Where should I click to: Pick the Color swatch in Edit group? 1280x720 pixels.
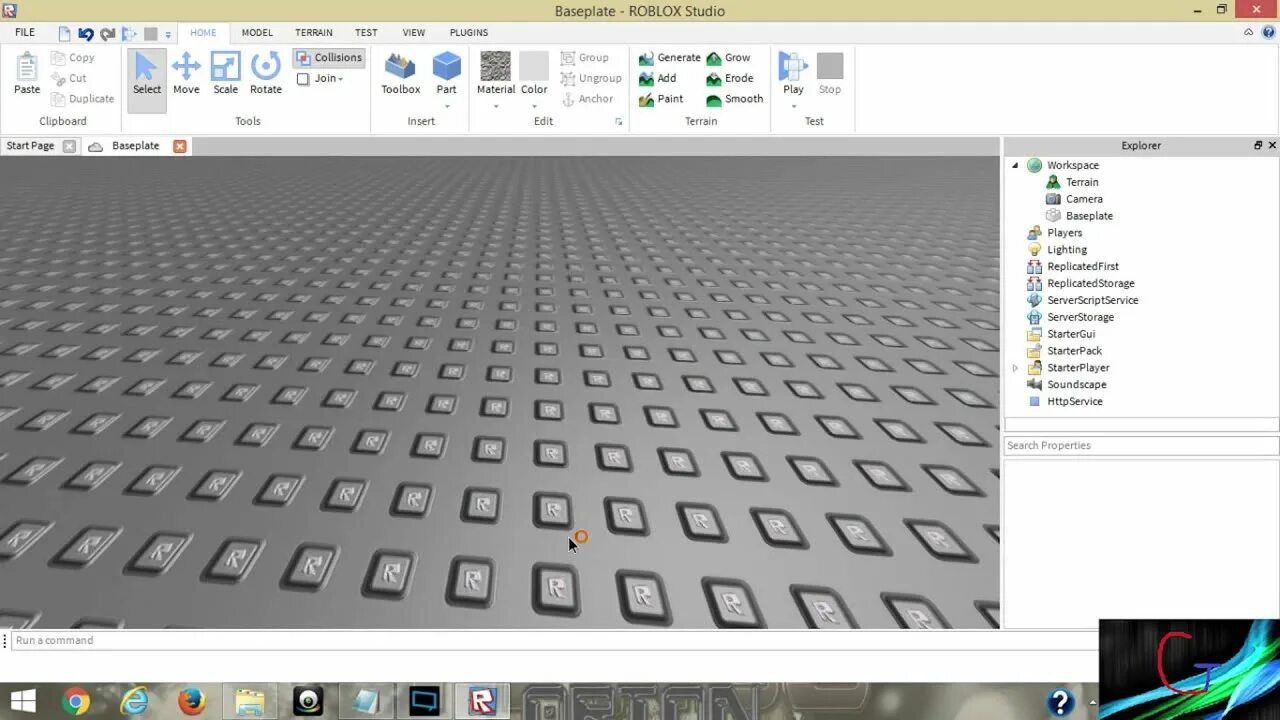click(534, 66)
